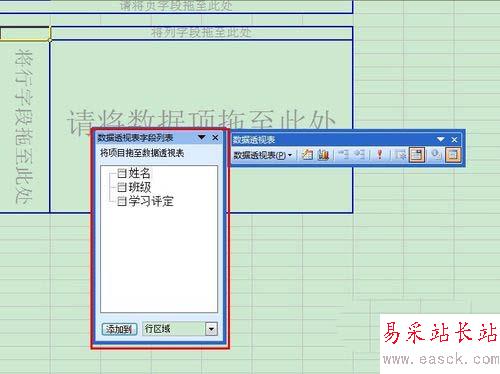Image resolution: width=500 pixels, height=374 pixels.
Task: Open the 数据透视表(P) toolbar menu
Action: 263,155
